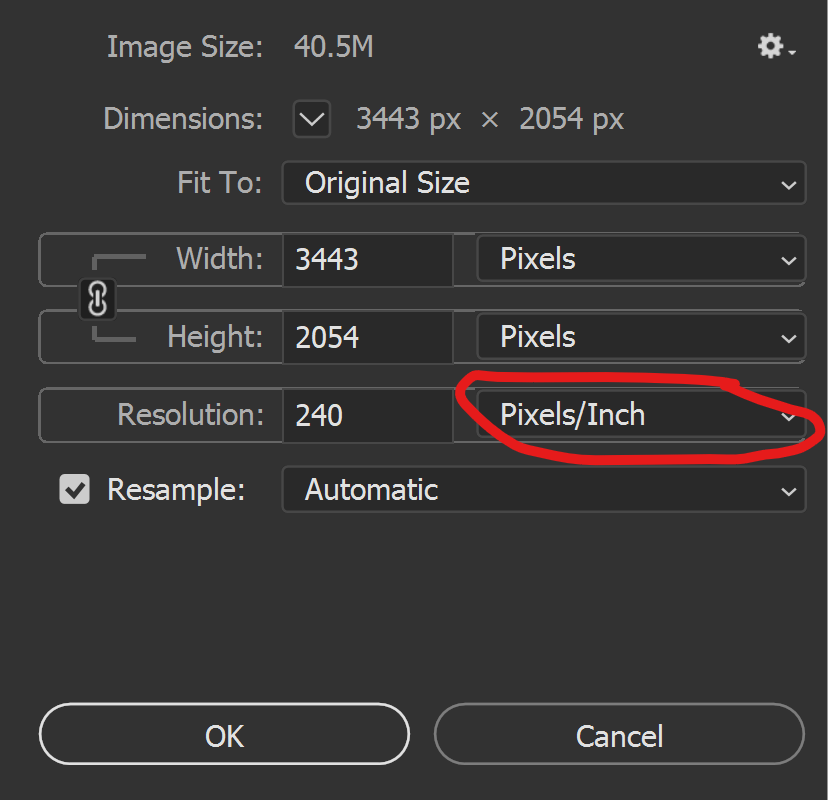Click the Resolution label text
828x800 pixels.
click(190, 414)
